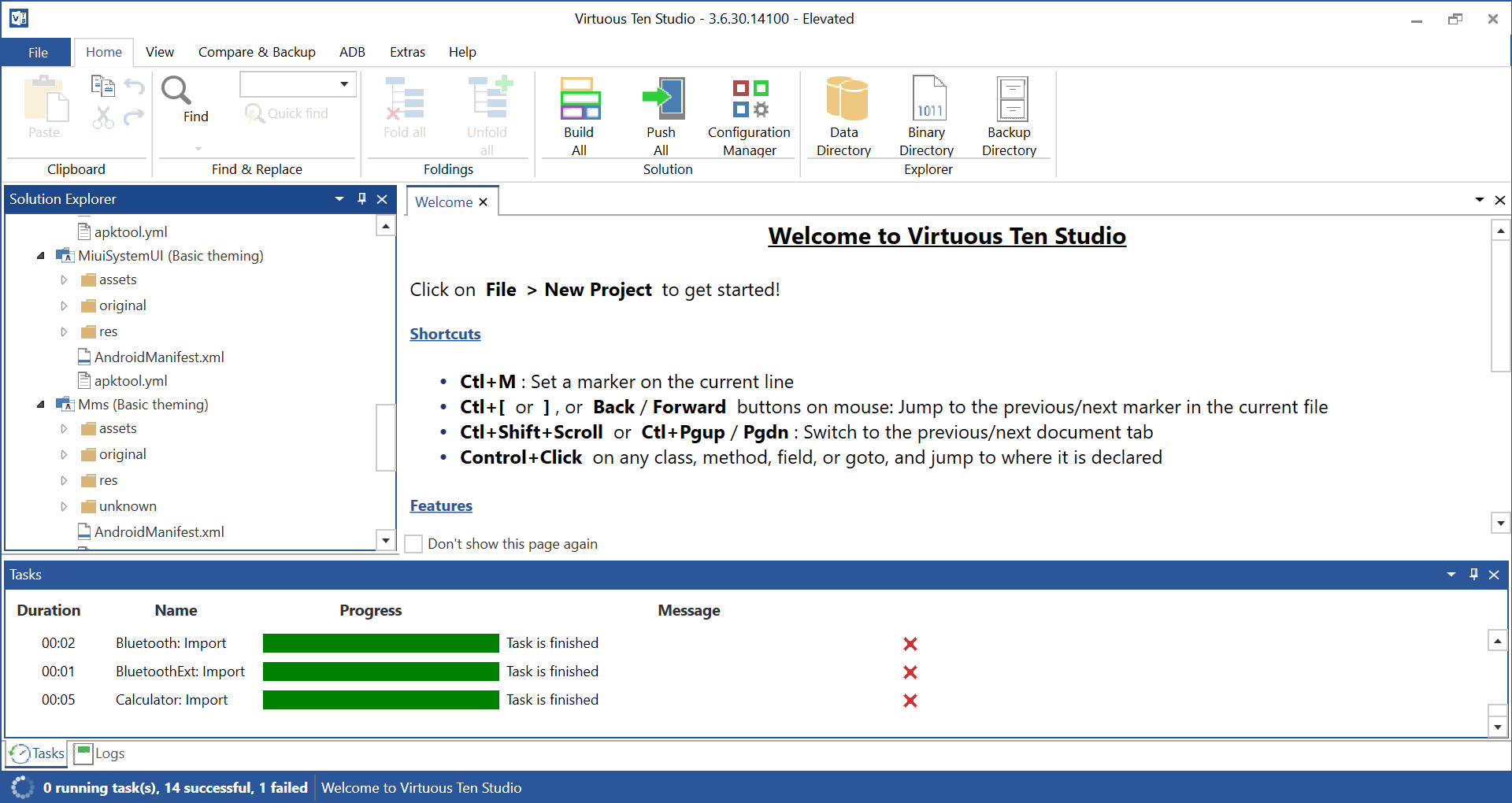This screenshot has height=803, width=1512.
Task: Run Build All on the solution
Action: (x=579, y=116)
